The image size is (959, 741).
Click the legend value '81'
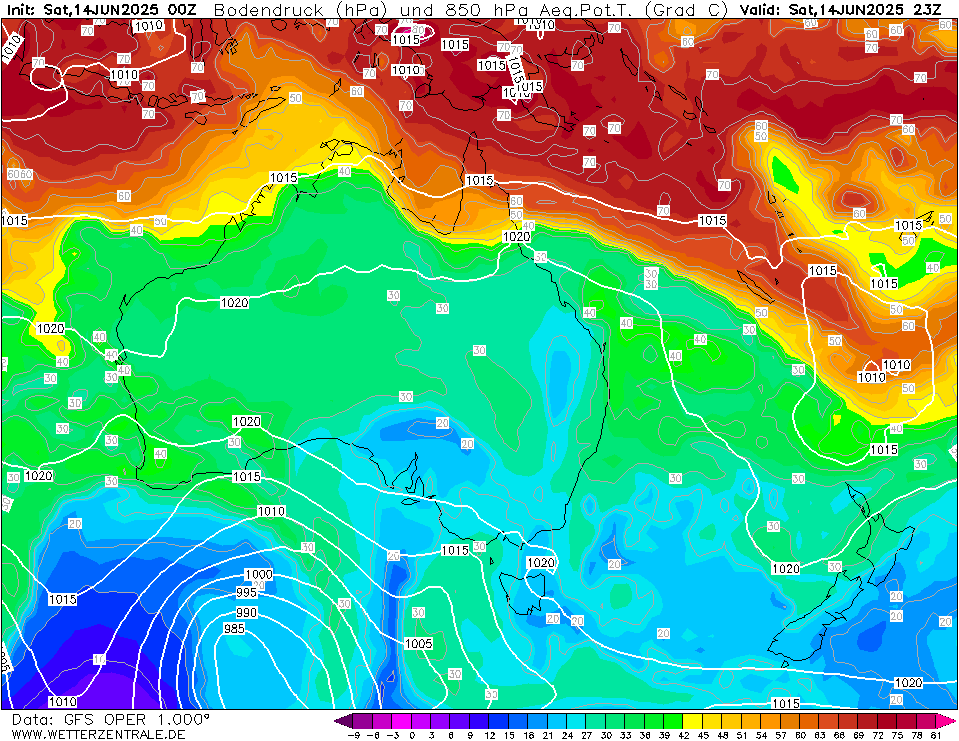935,735
